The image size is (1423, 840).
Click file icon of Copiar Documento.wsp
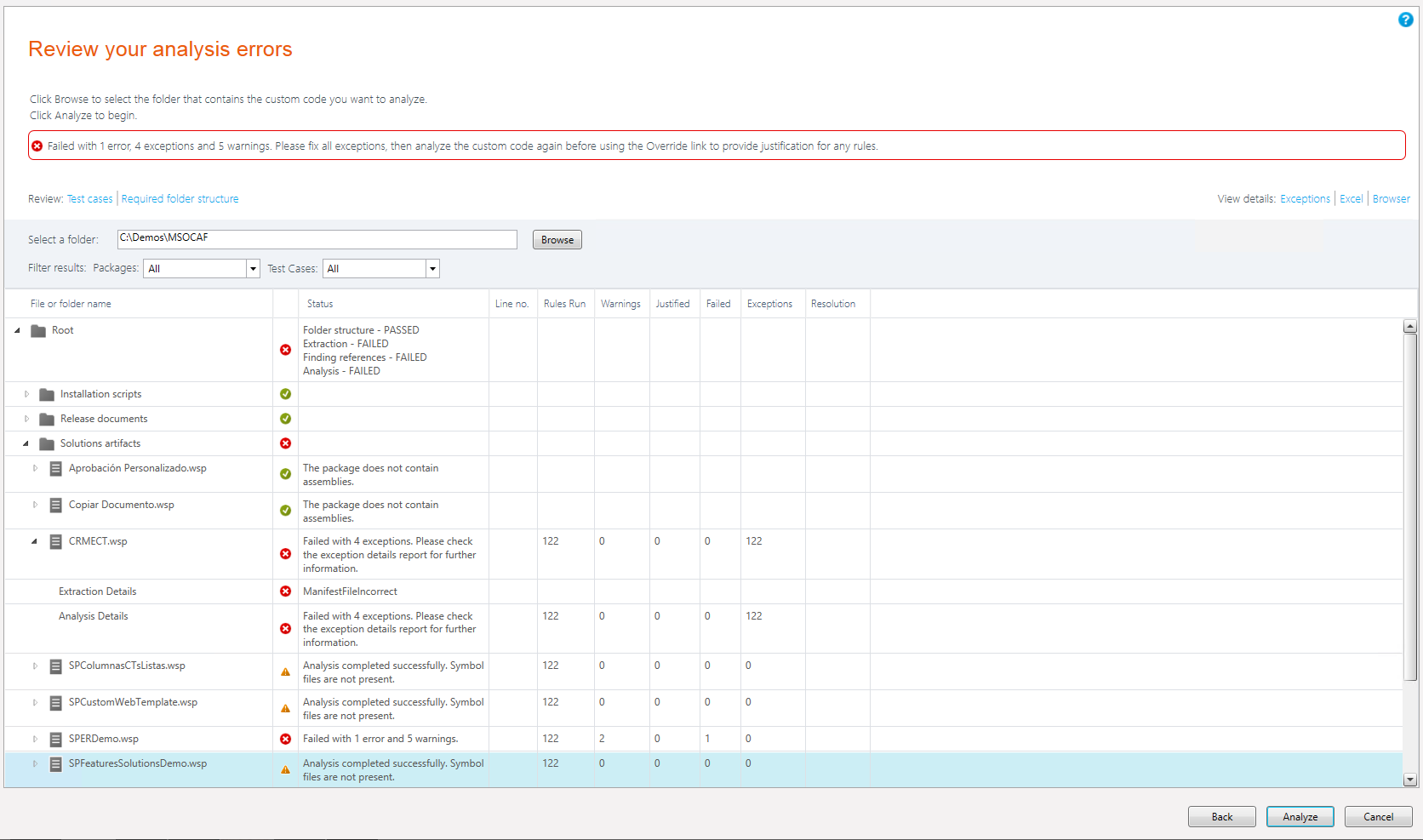click(55, 506)
